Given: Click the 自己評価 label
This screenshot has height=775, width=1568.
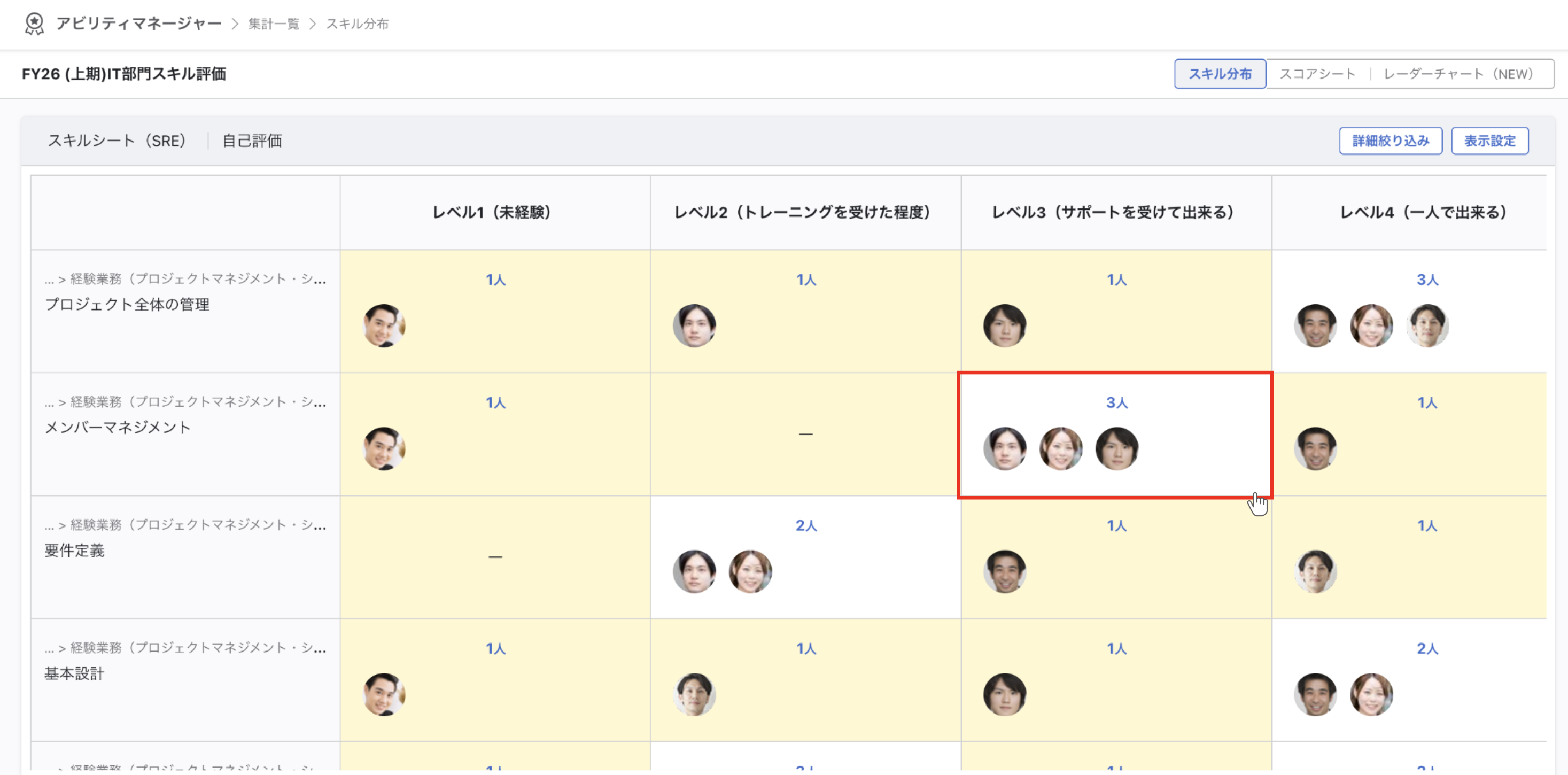Looking at the screenshot, I should point(252,141).
